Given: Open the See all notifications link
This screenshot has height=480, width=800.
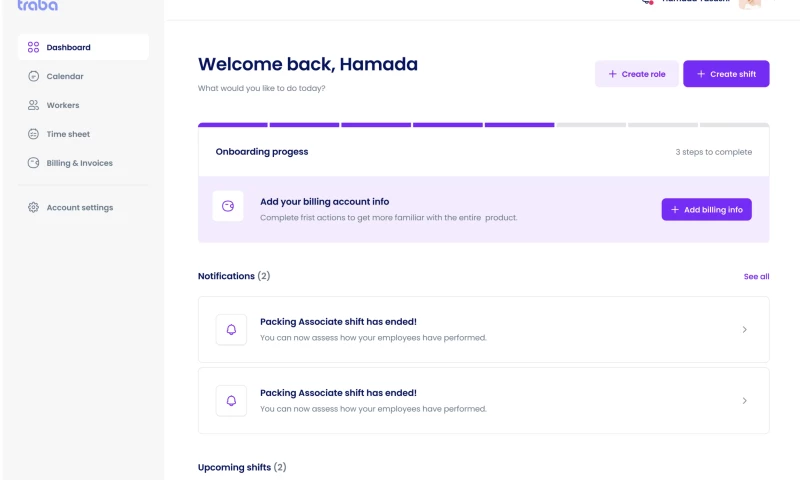Looking at the screenshot, I should [x=756, y=276].
